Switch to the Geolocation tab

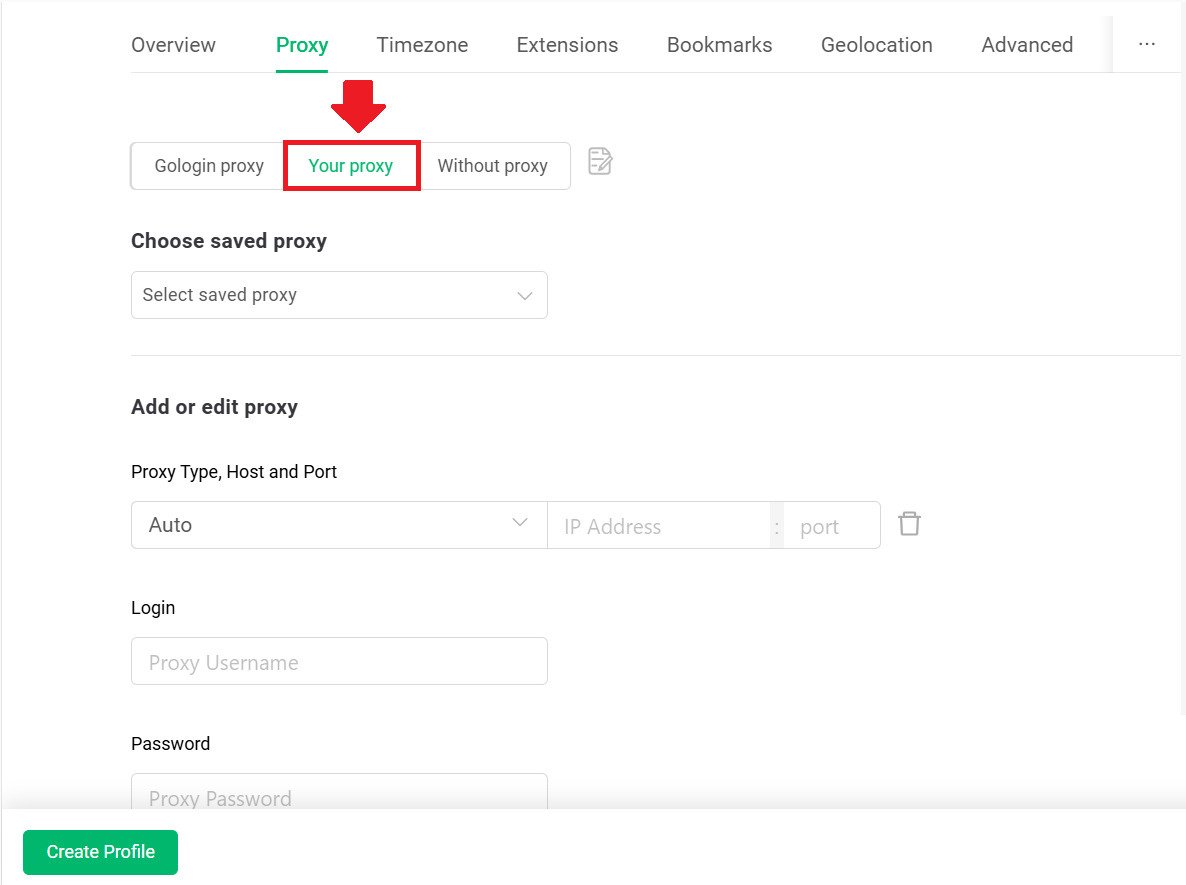[877, 45]
